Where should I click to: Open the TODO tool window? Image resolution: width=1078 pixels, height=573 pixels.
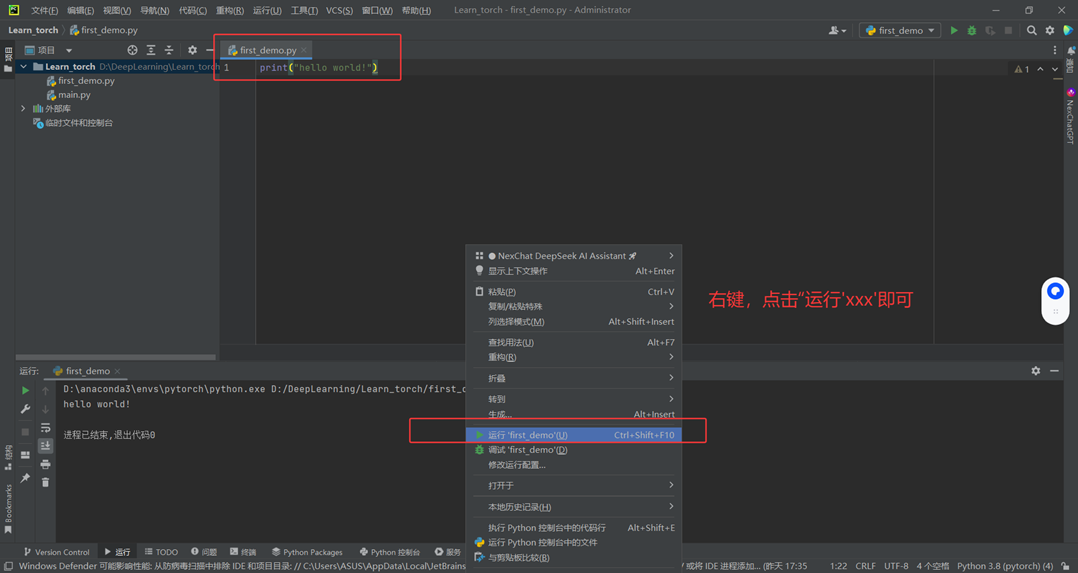[161, 552]
